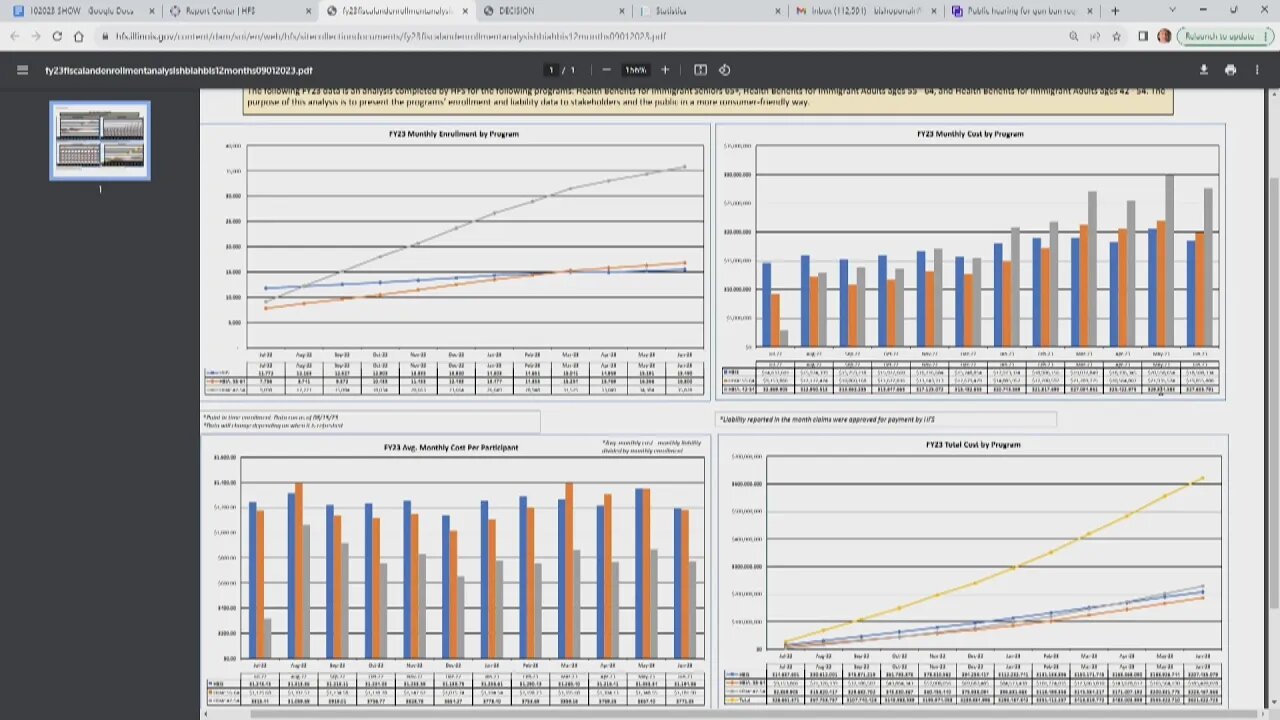Bookmark this page with the star icon
Viewport: 1280px width, 720px height.
[1117, 36]
